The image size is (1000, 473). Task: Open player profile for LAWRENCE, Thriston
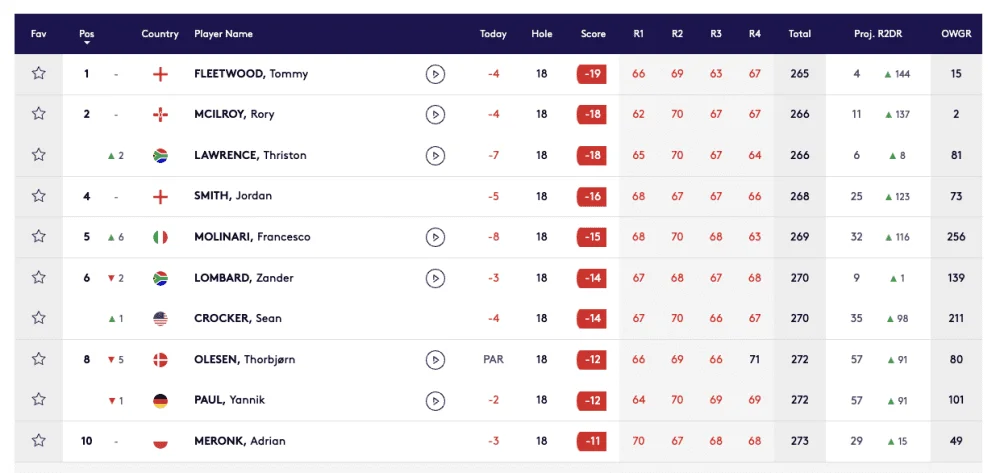tap(250, 156)
